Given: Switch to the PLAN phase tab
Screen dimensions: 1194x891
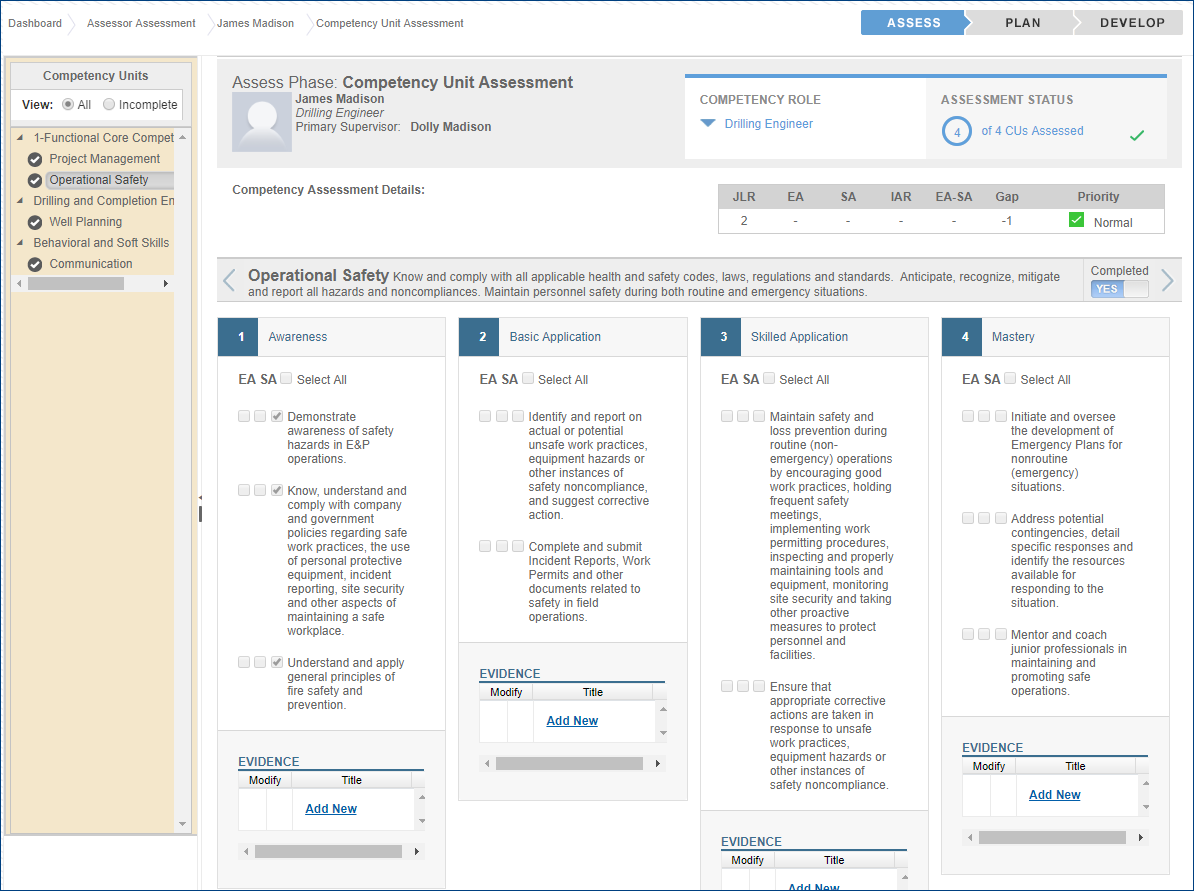Looking at the screenshot, I should click(1023, 23).
